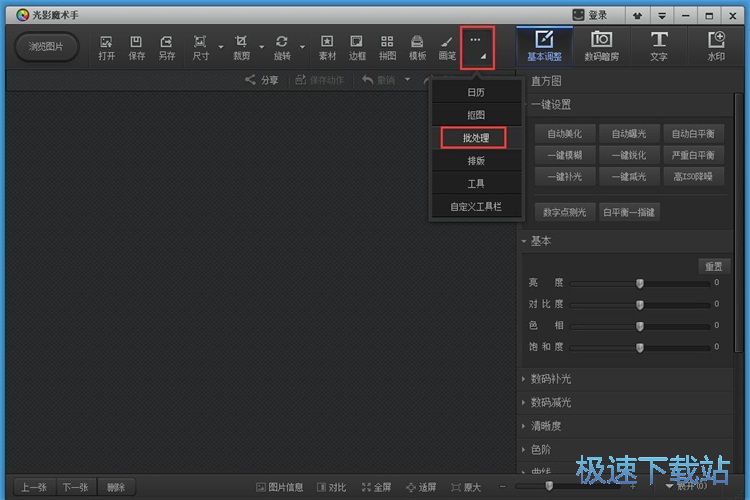
Task: Expand the 清晰度 (Sharpness) section
Action: pos(524,426)
